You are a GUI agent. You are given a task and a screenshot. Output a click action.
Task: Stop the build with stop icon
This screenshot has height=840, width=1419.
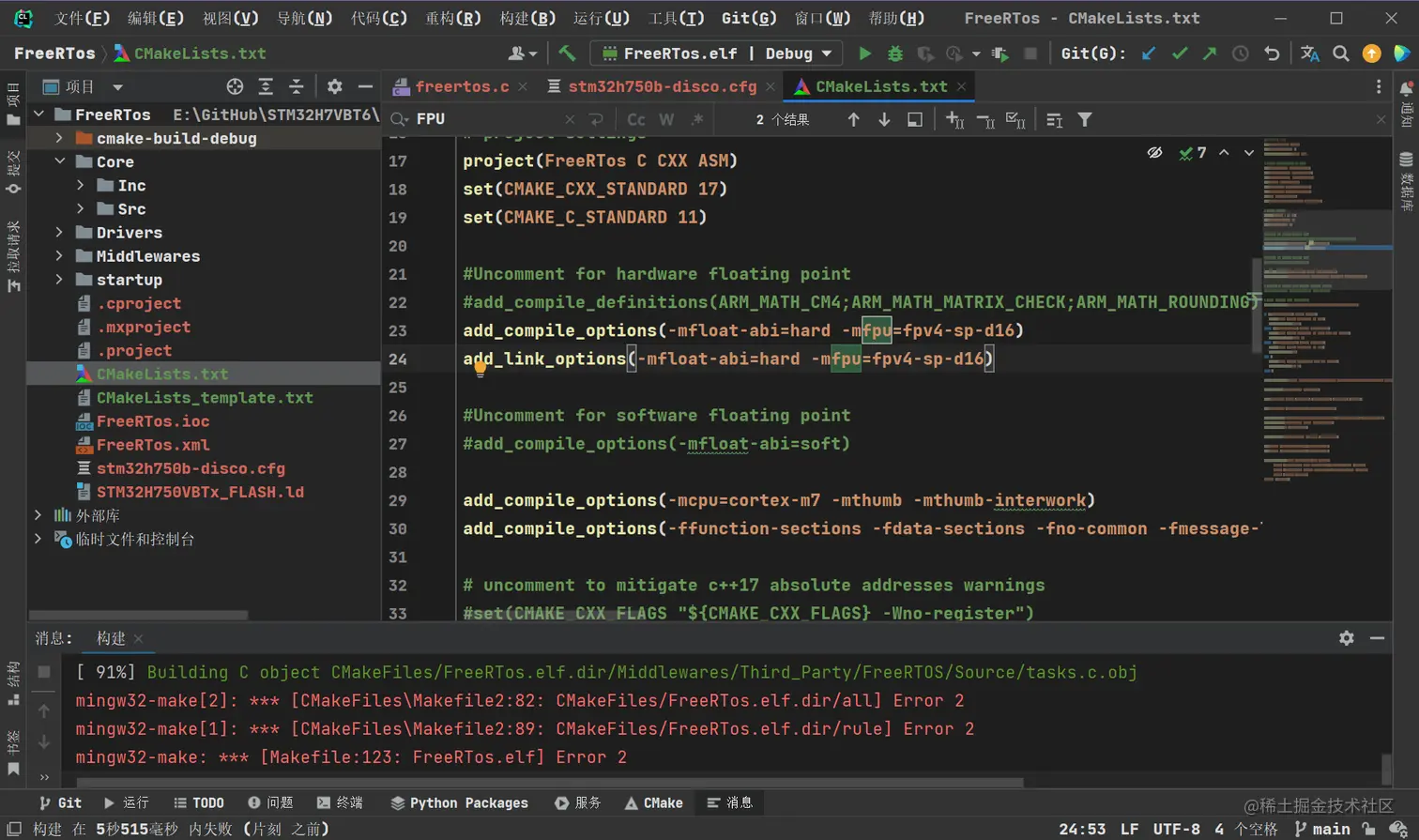click(44, 672)
